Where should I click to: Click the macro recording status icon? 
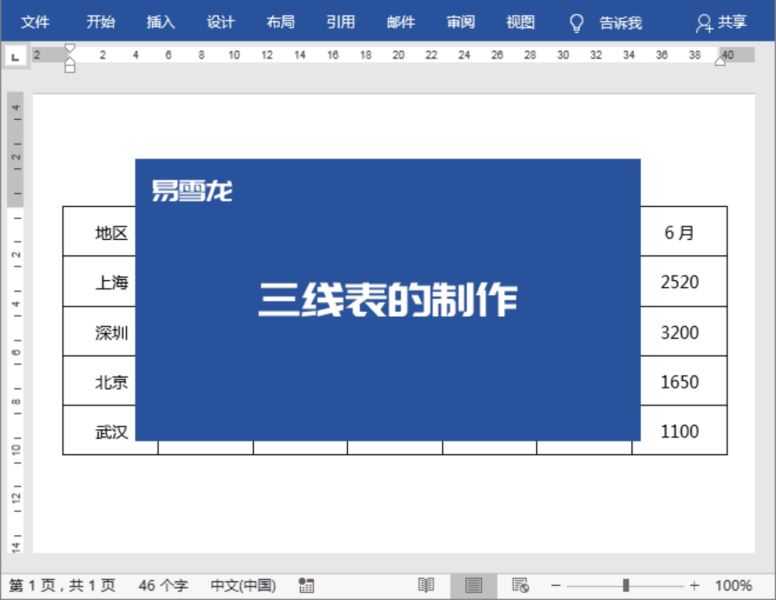coord(306,586)
